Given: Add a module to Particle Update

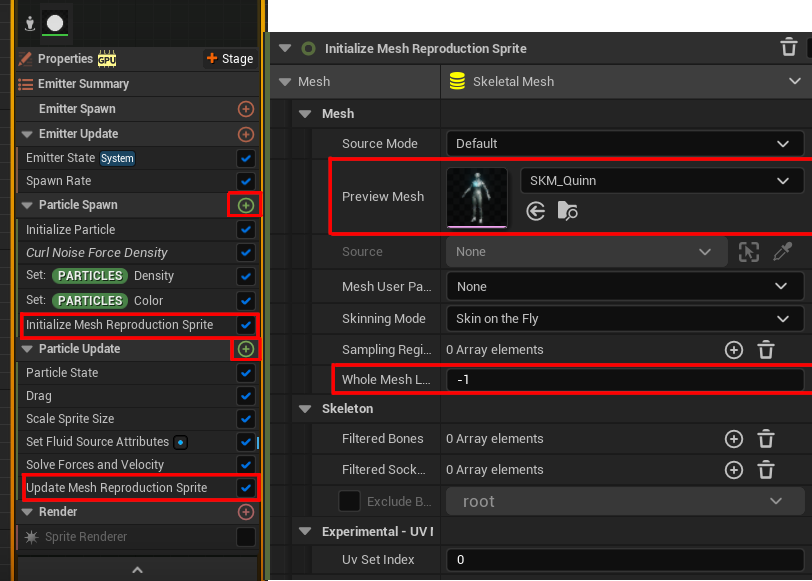Looking at the screenshot, I should 245,349.
